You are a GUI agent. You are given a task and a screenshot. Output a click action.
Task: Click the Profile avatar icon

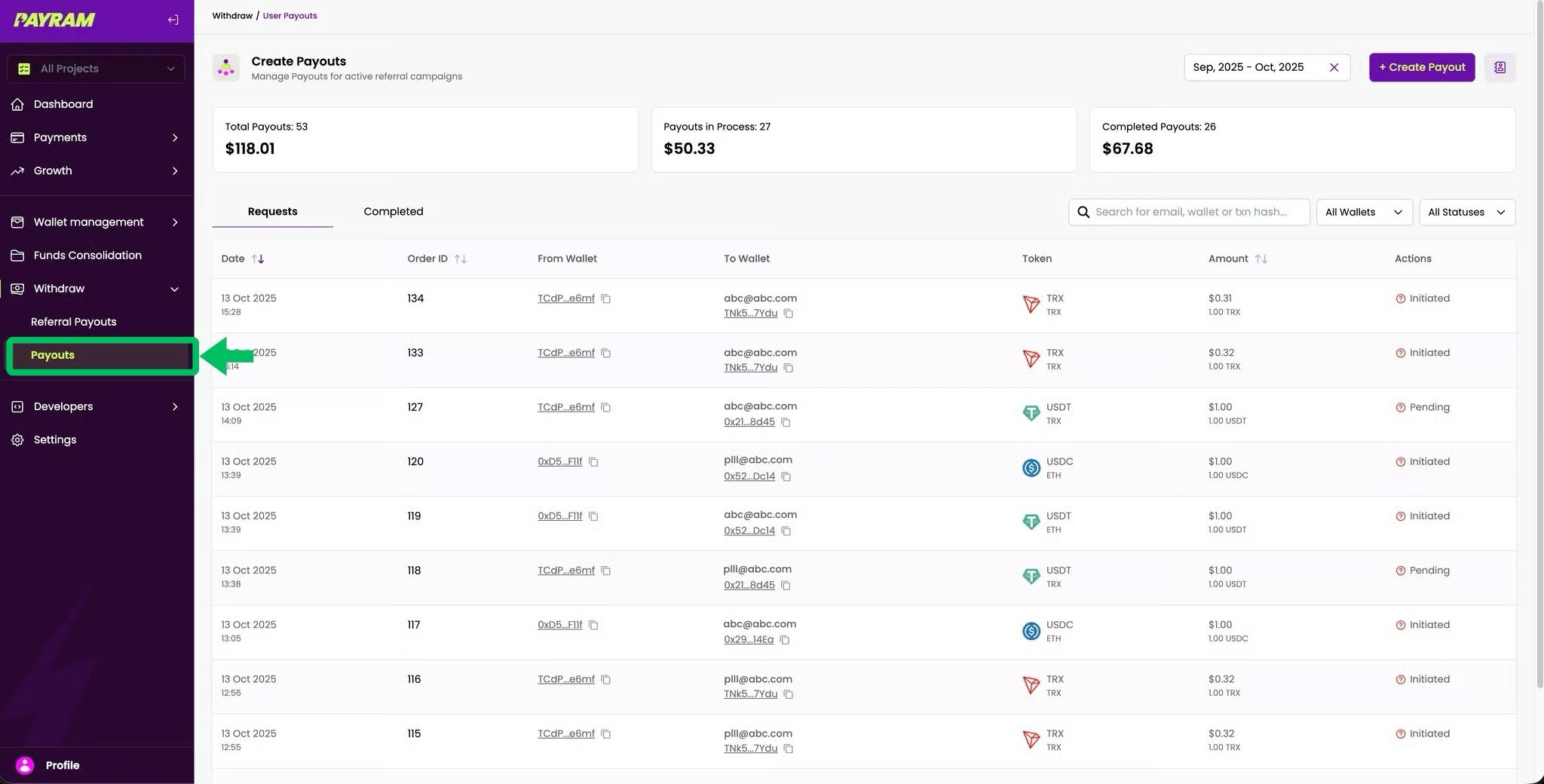25,765
